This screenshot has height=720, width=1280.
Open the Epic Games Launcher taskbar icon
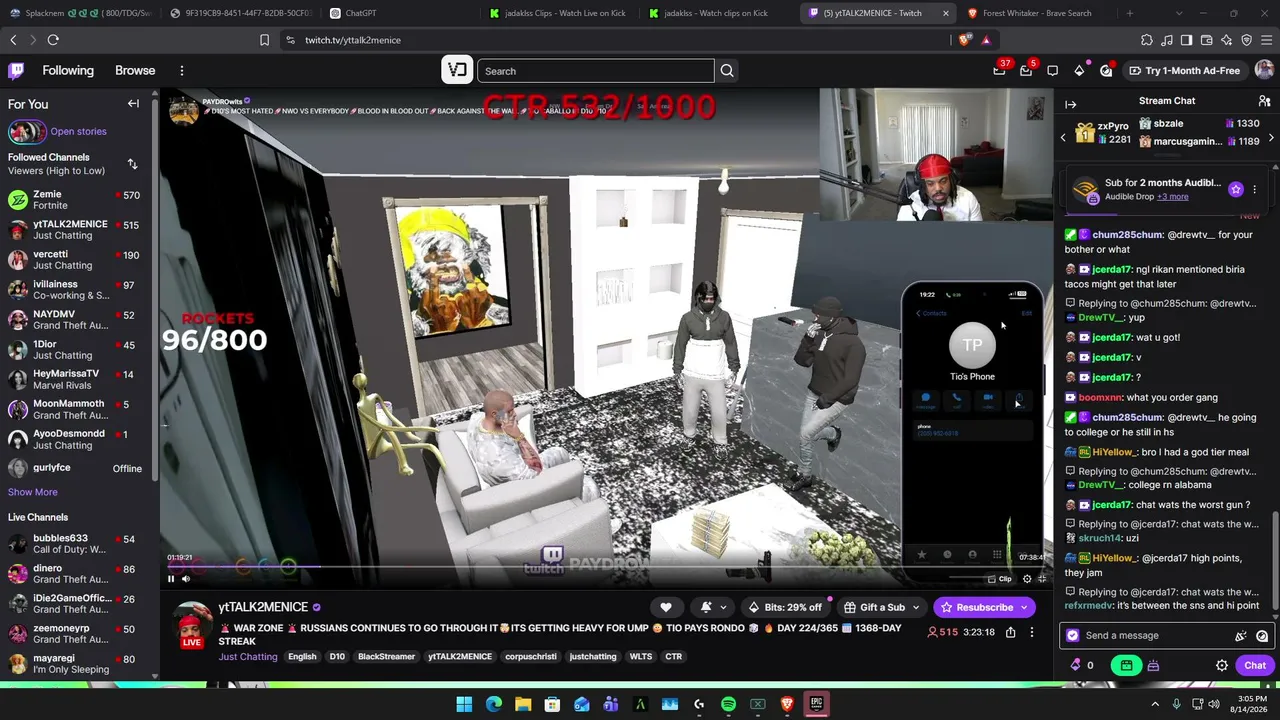[x=816, y=704]
